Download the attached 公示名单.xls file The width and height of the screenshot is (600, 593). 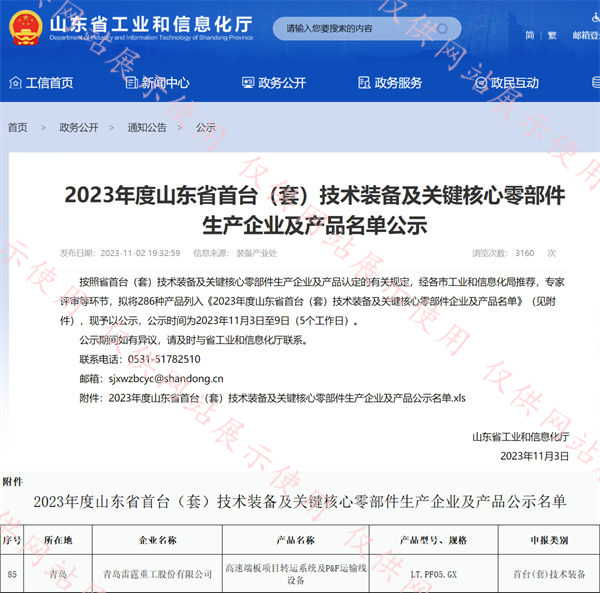coord(285,398)
